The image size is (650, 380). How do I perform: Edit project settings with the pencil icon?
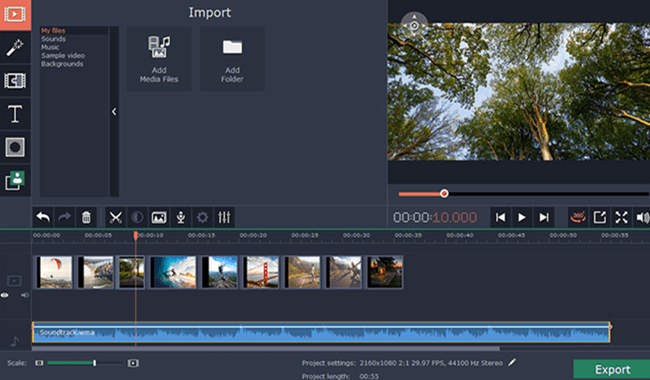click(x=512, y=363)
